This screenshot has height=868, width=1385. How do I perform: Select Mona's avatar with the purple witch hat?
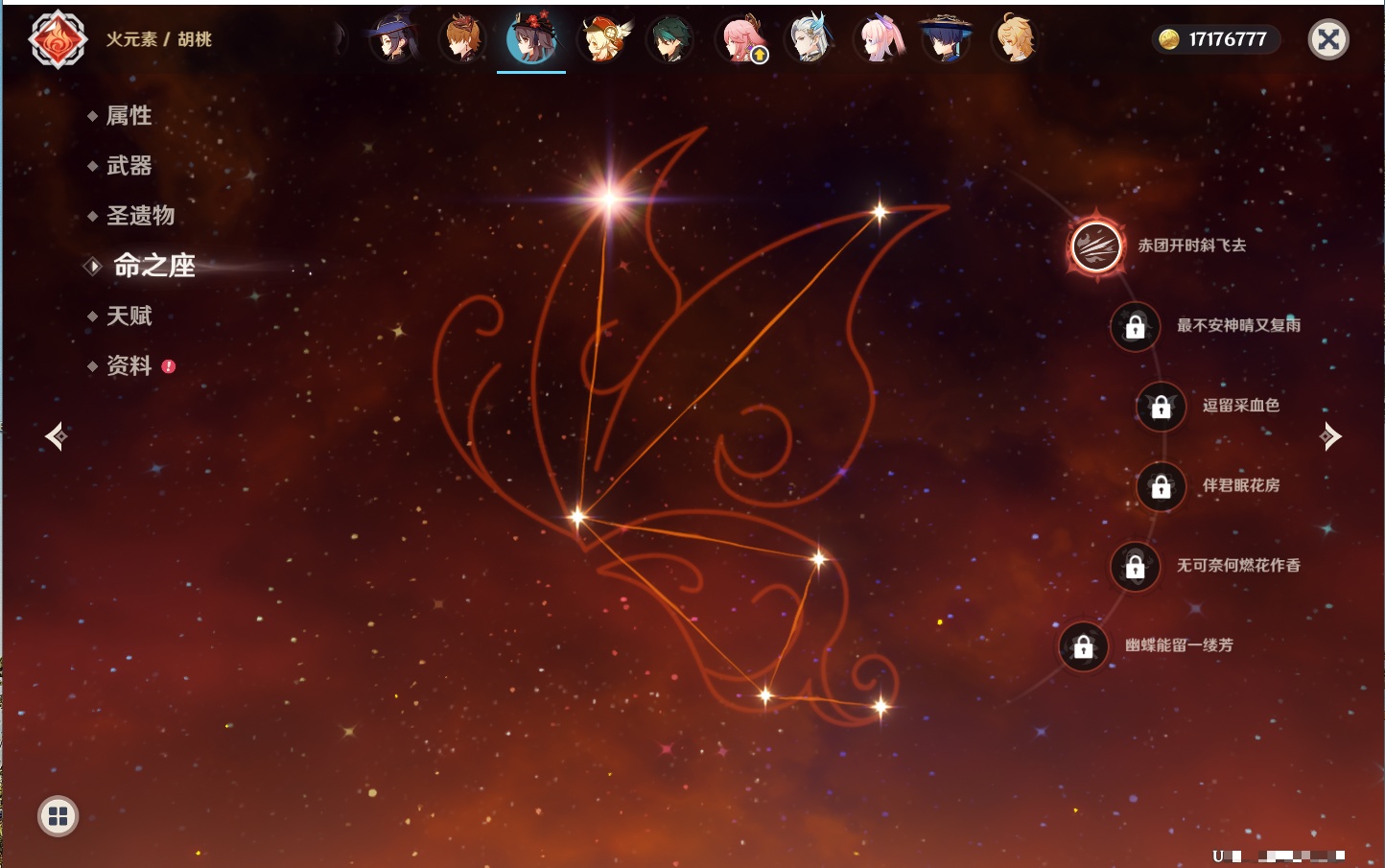pyautogui.click(x=393, y=39)
